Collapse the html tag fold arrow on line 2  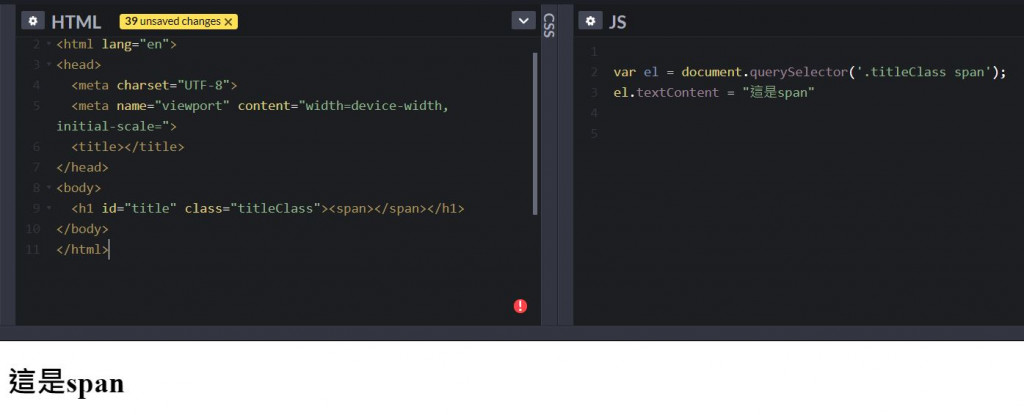49,44
